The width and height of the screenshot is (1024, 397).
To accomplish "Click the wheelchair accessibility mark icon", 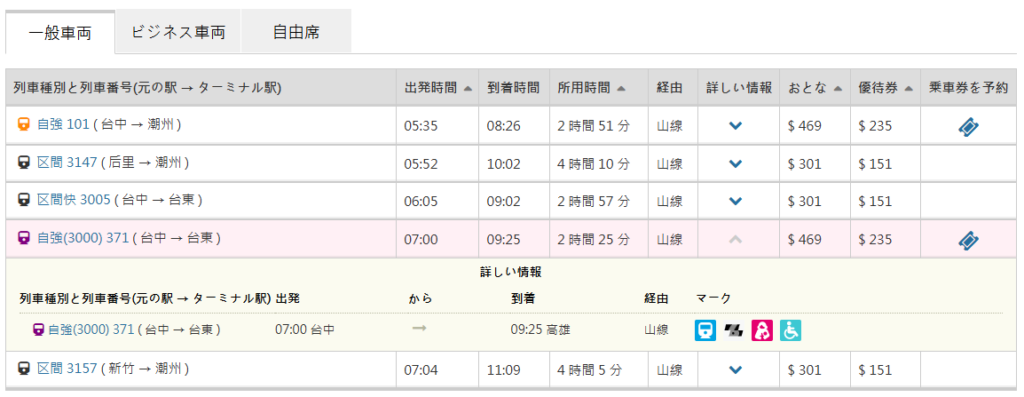I will tap(790, 330).
